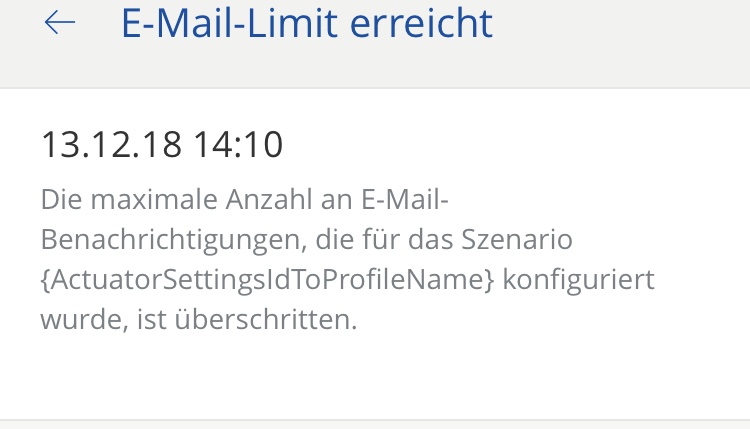Go back using the blue arrow icon
Image resolution: width=750 pixels, height=429 pixels.
tap(60, 22)
